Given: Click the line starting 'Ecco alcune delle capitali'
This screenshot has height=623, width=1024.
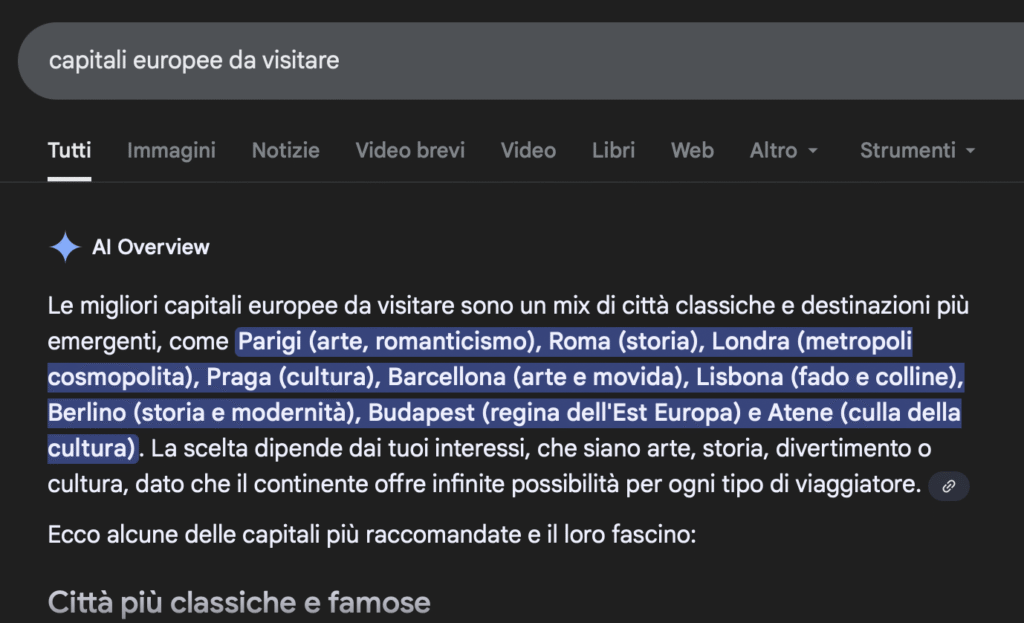Looking at the screenshot, I should (x=371, y=534).
